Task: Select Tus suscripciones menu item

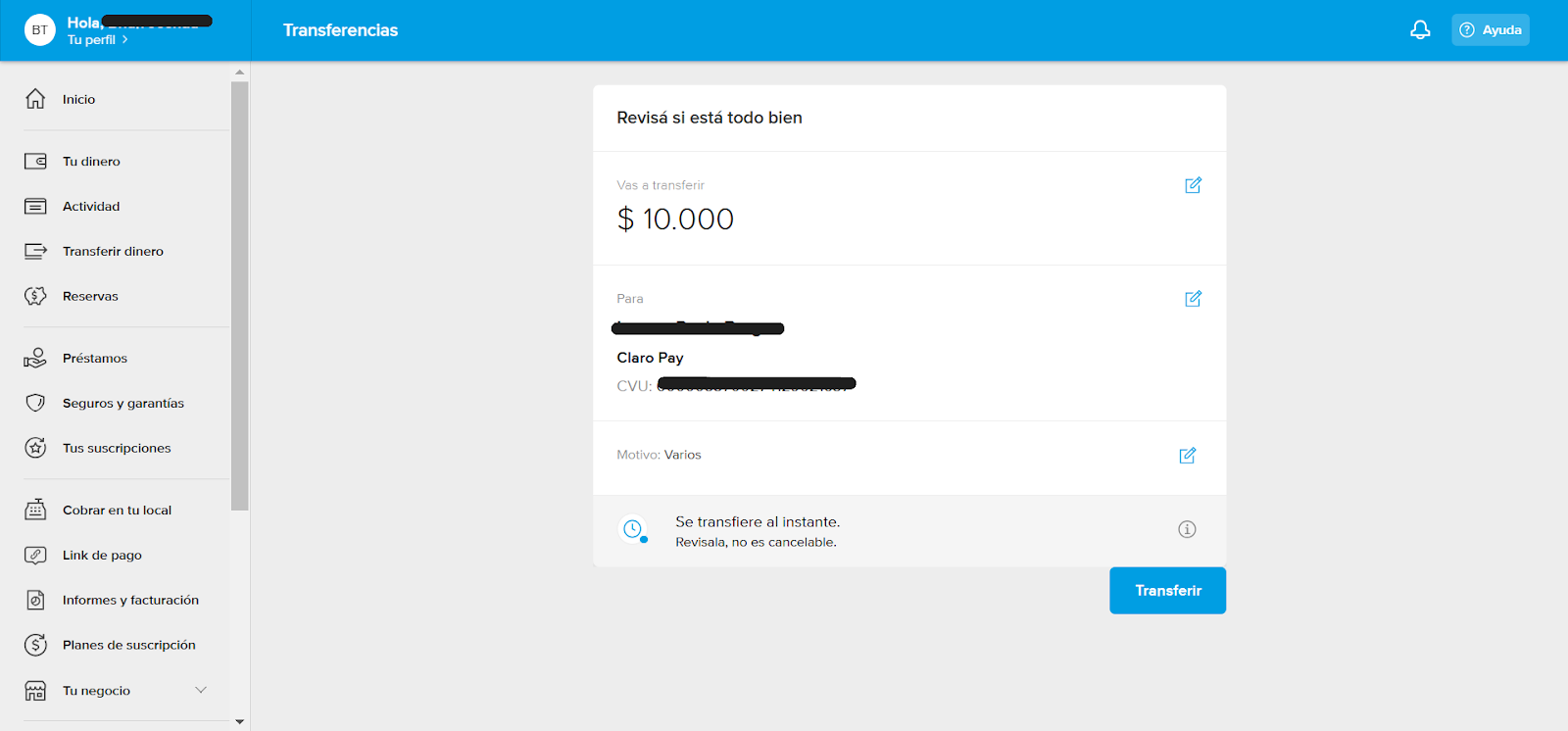Action: pyautogui.click(x=117, y=448)
